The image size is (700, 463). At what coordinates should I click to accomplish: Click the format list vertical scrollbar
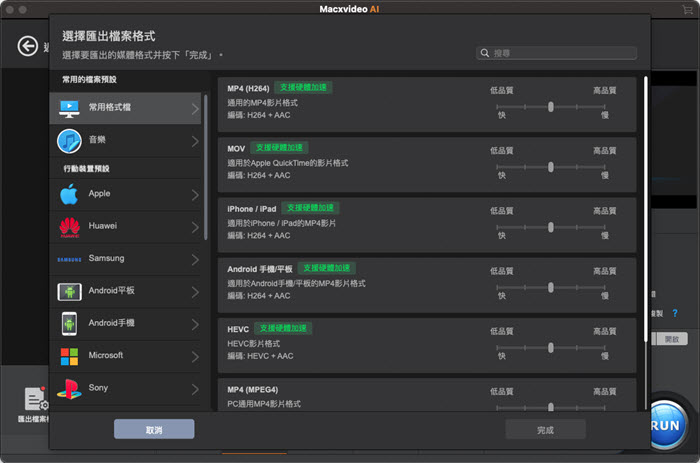645,209
